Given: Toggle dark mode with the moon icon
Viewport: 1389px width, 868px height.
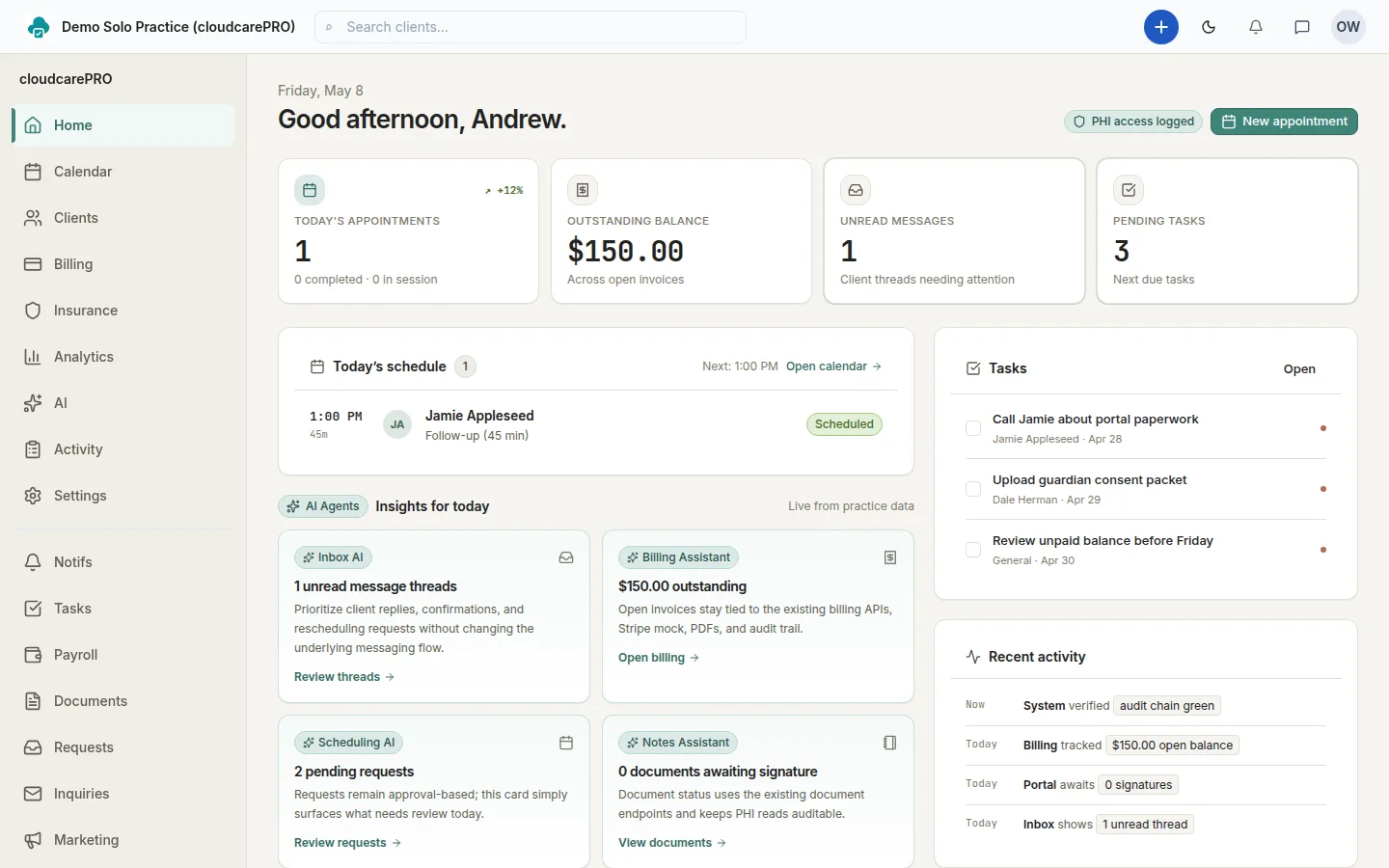Looking at the screenshot, I should [1209, 27].
